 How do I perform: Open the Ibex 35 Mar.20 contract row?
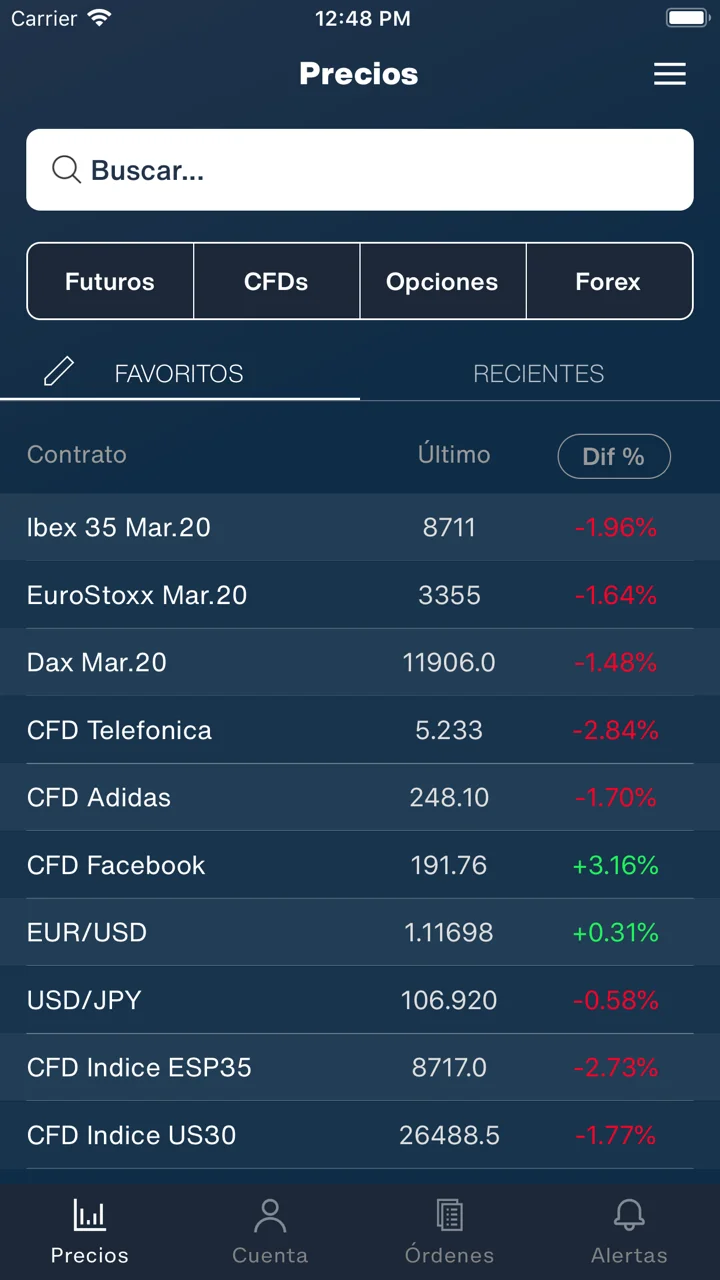[x=360, y=527]
